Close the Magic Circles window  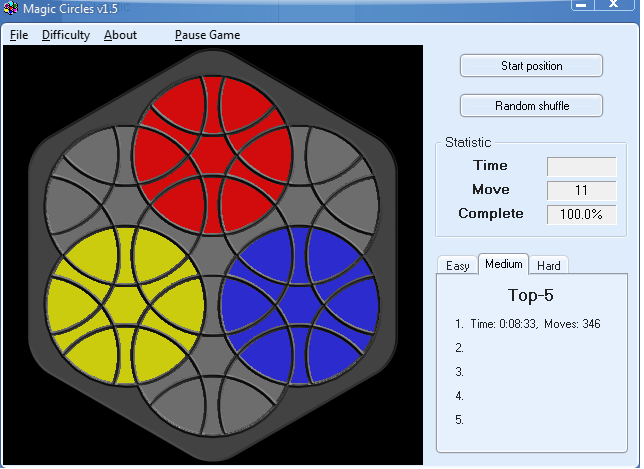pyautogui.click(x=614, y=5)
